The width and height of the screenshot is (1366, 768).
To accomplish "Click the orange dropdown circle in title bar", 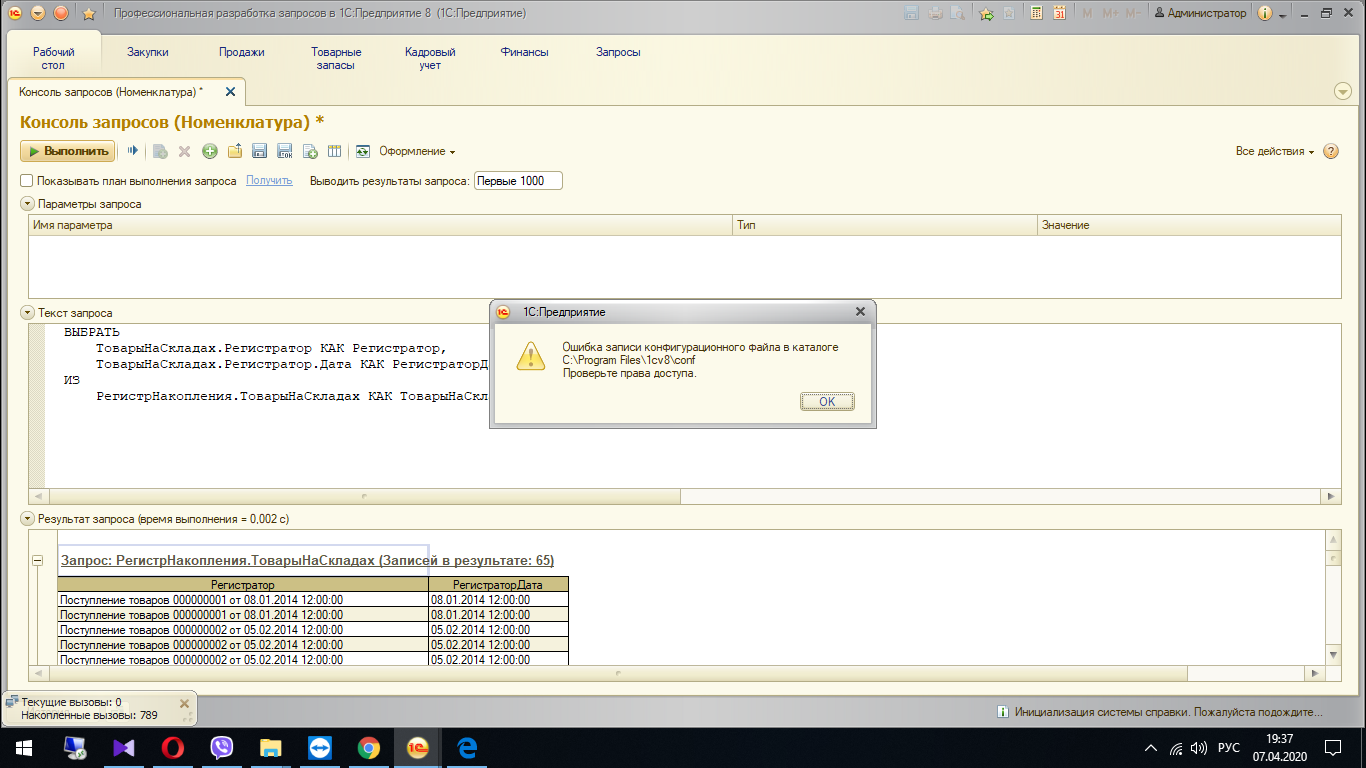I will click(38, 13).
